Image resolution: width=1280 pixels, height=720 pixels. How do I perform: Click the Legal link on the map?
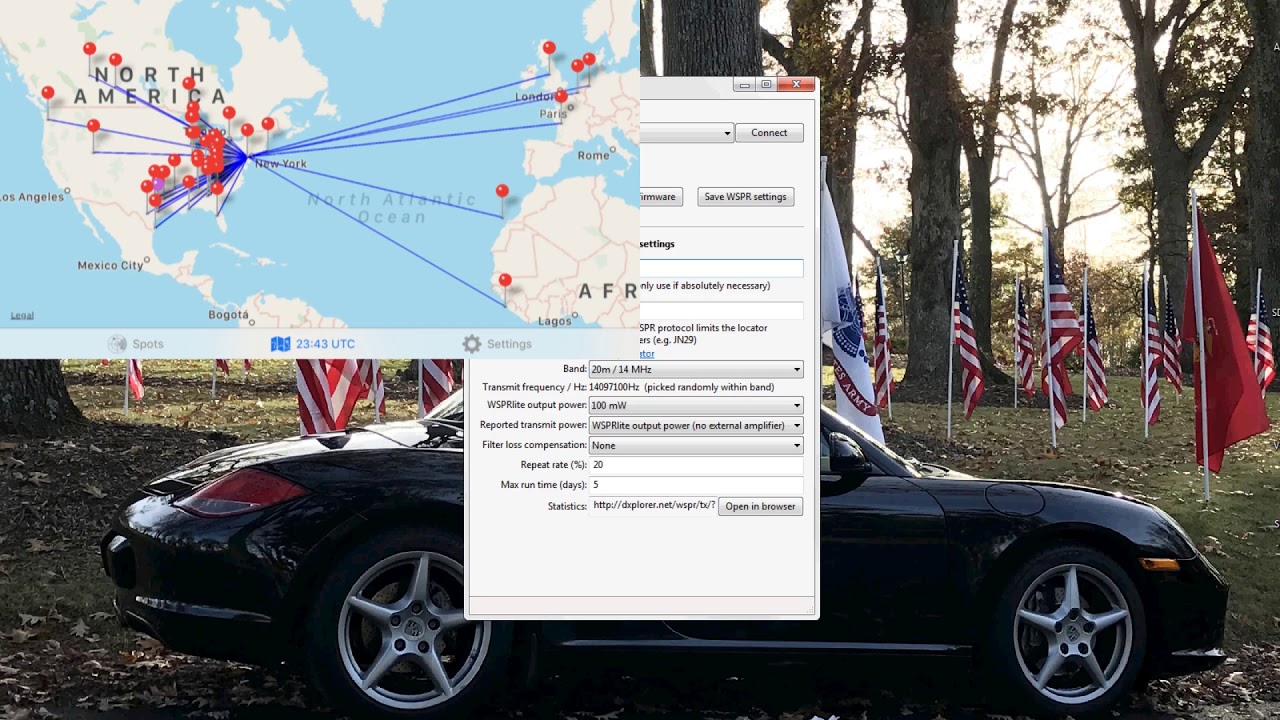(22, 315)
